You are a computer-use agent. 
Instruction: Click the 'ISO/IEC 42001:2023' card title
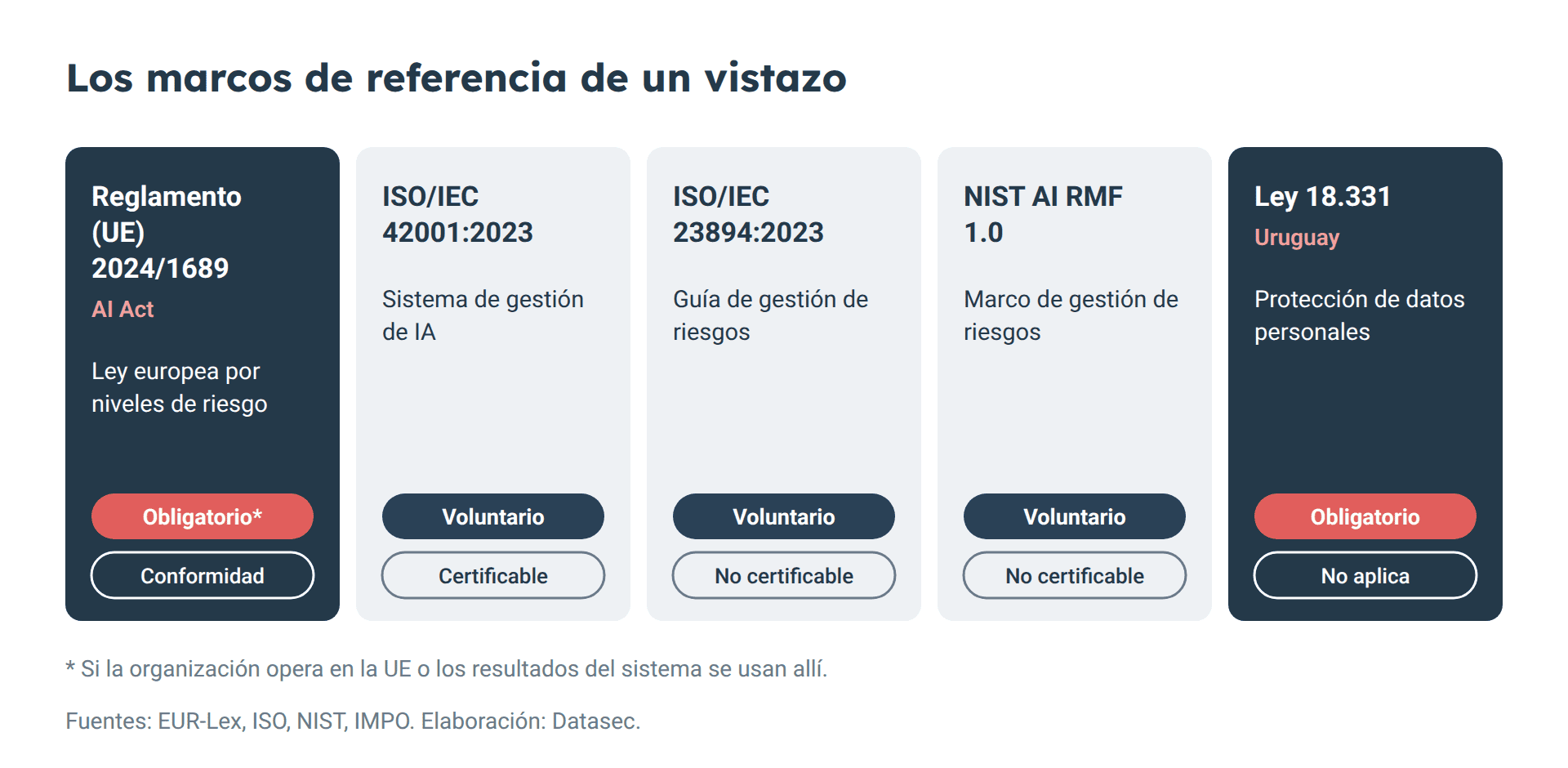(457, 214)
